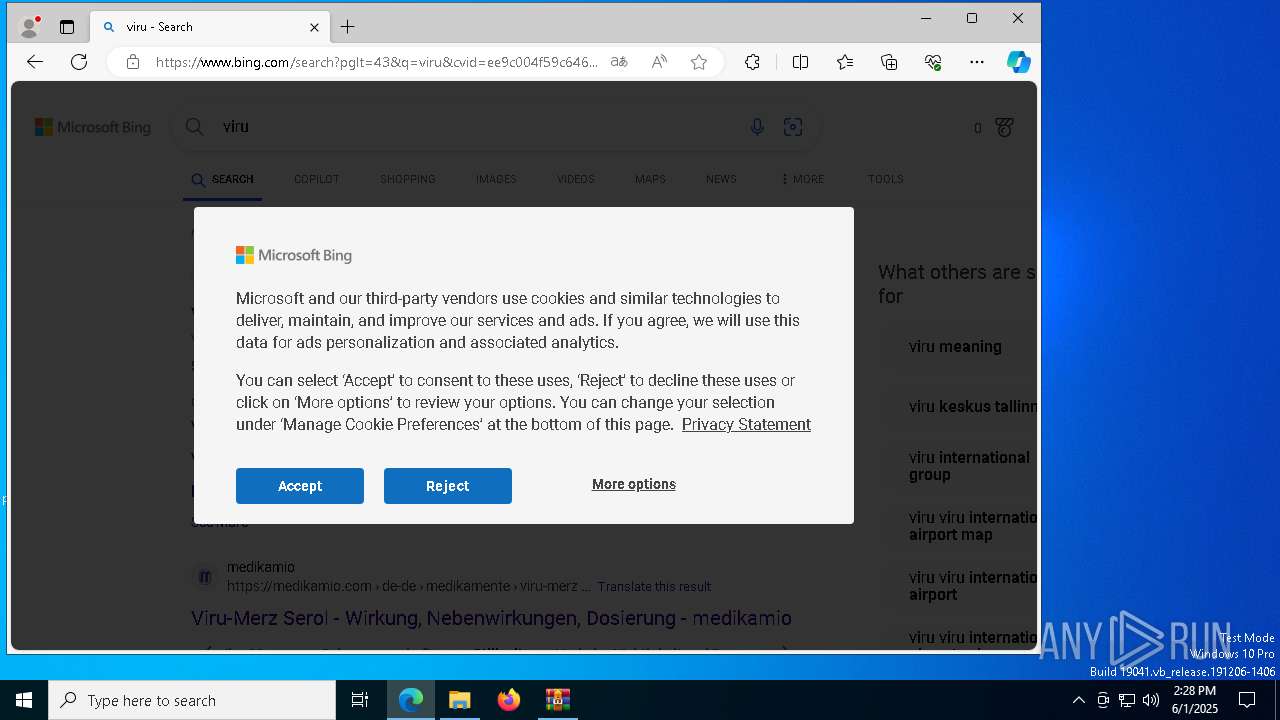Expand the MORE menu in Bing

click(802, 179)
